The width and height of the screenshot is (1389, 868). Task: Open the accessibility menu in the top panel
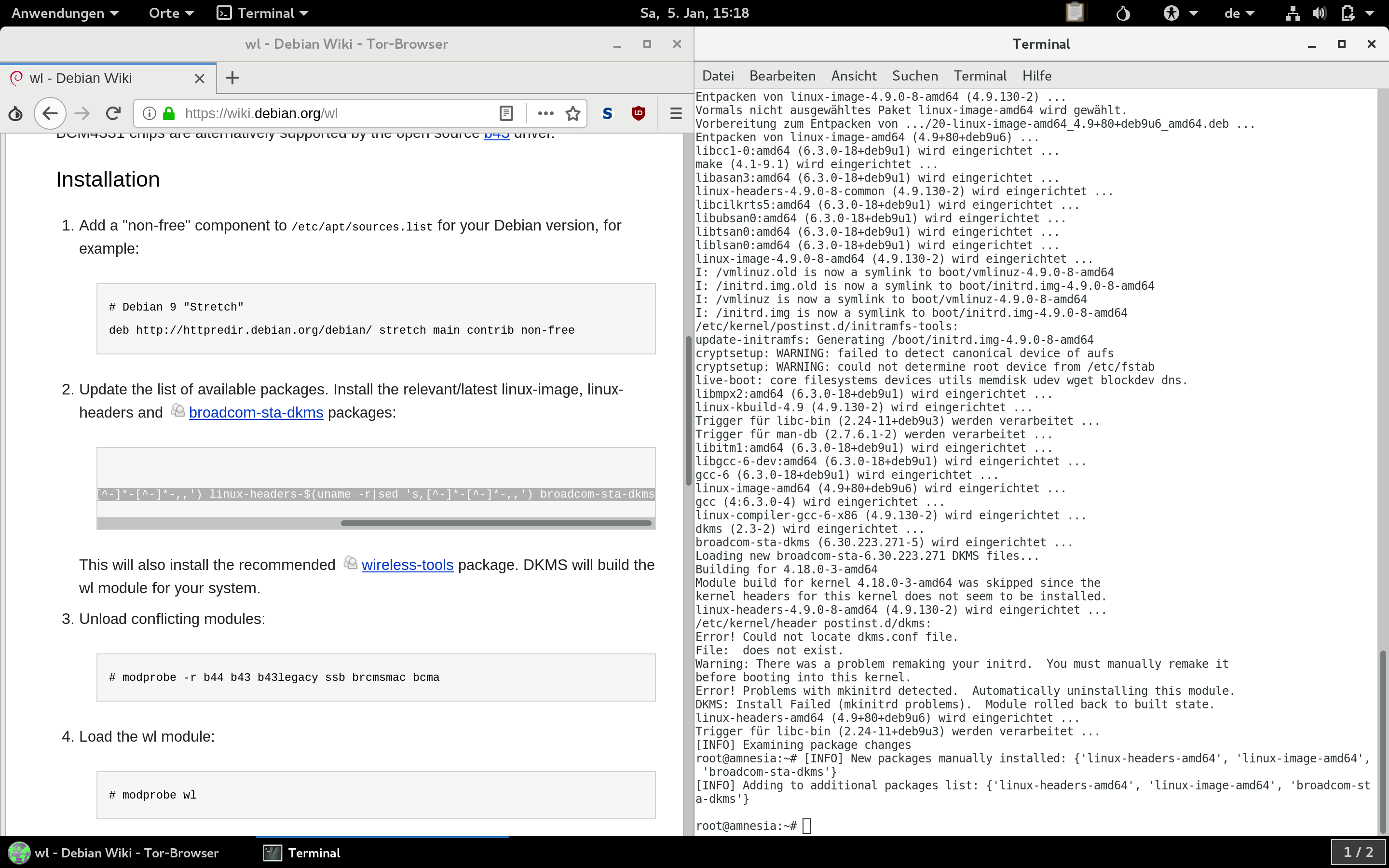coord(1180,13)
